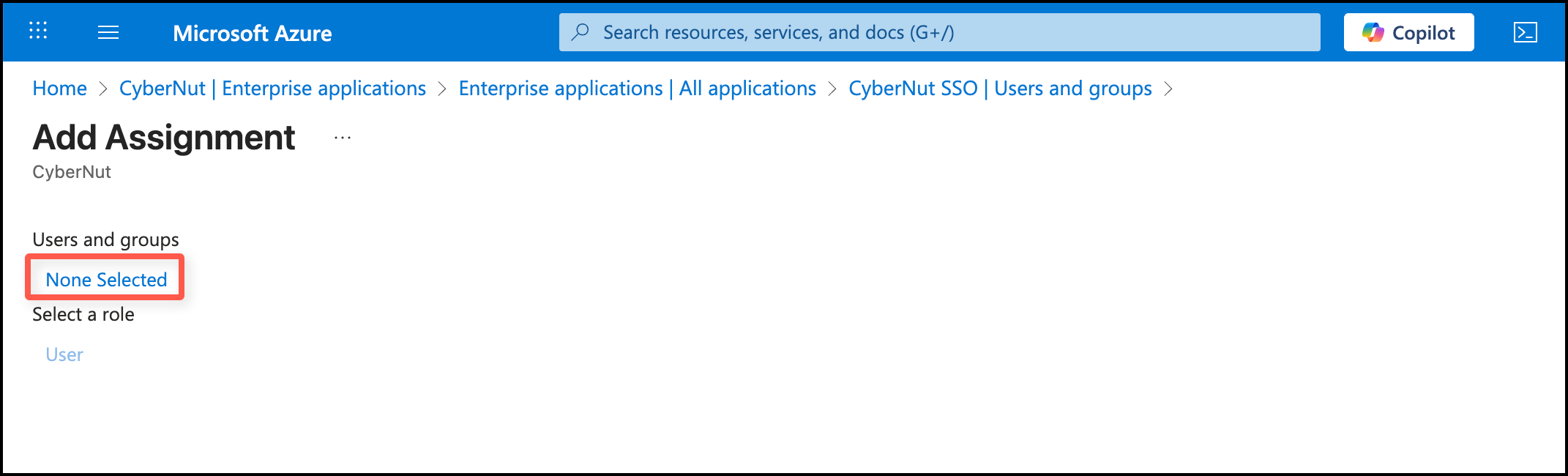Return to CyberNut SSO | Users and groups
This screenshot has width=1568, height=476.
pos(1000,89)
